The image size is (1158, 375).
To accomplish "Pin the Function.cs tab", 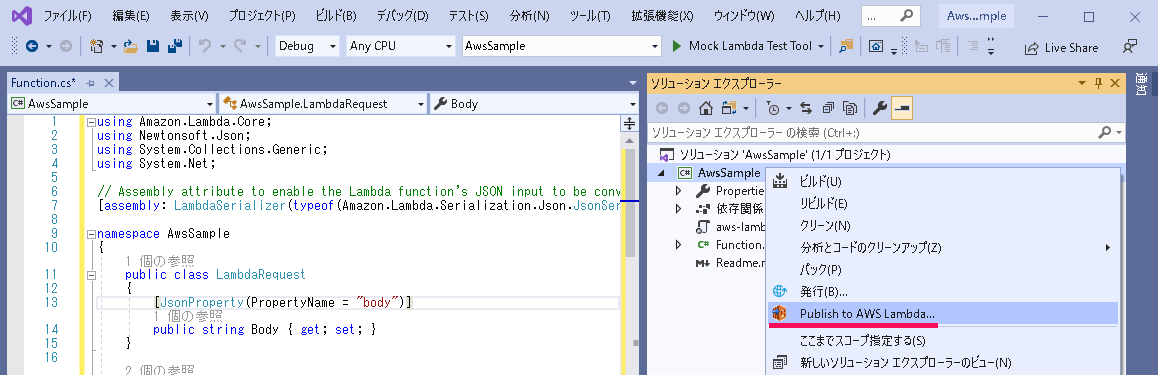I will coord(91,83).
